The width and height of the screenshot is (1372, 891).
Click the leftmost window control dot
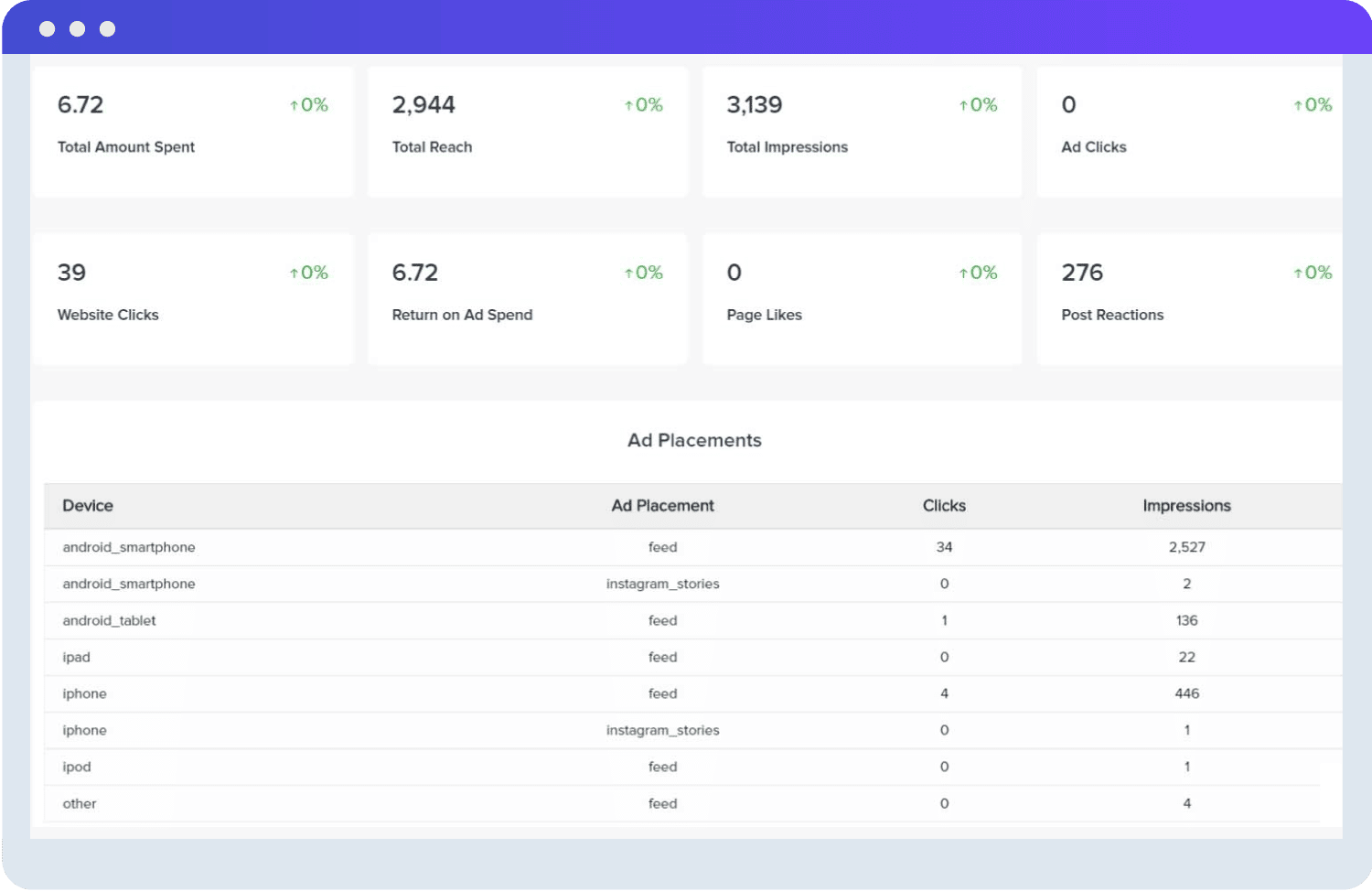48,28
